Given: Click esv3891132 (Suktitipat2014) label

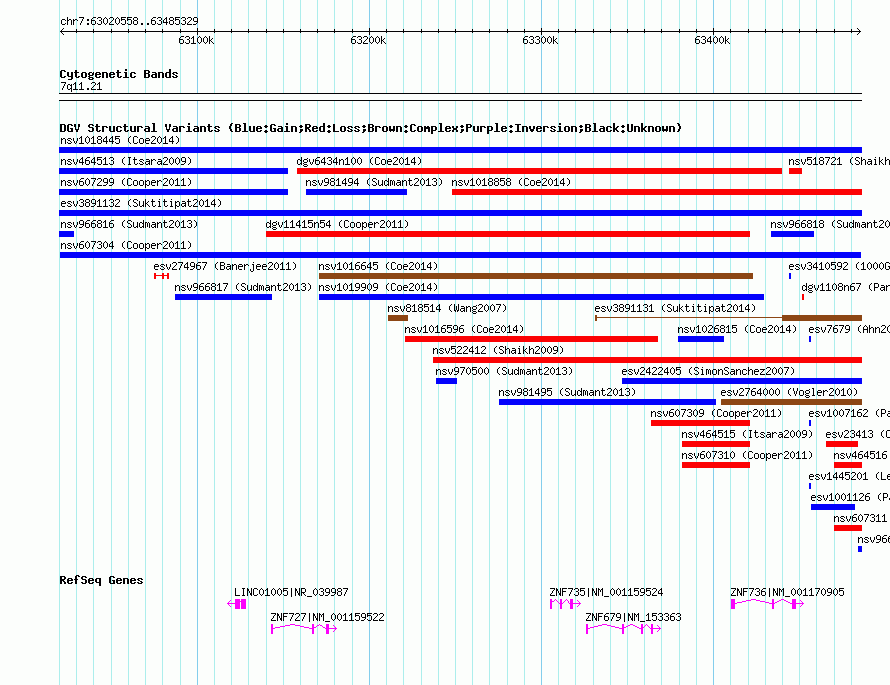Looking at the screenshot, I should click(x=141, y=203).
